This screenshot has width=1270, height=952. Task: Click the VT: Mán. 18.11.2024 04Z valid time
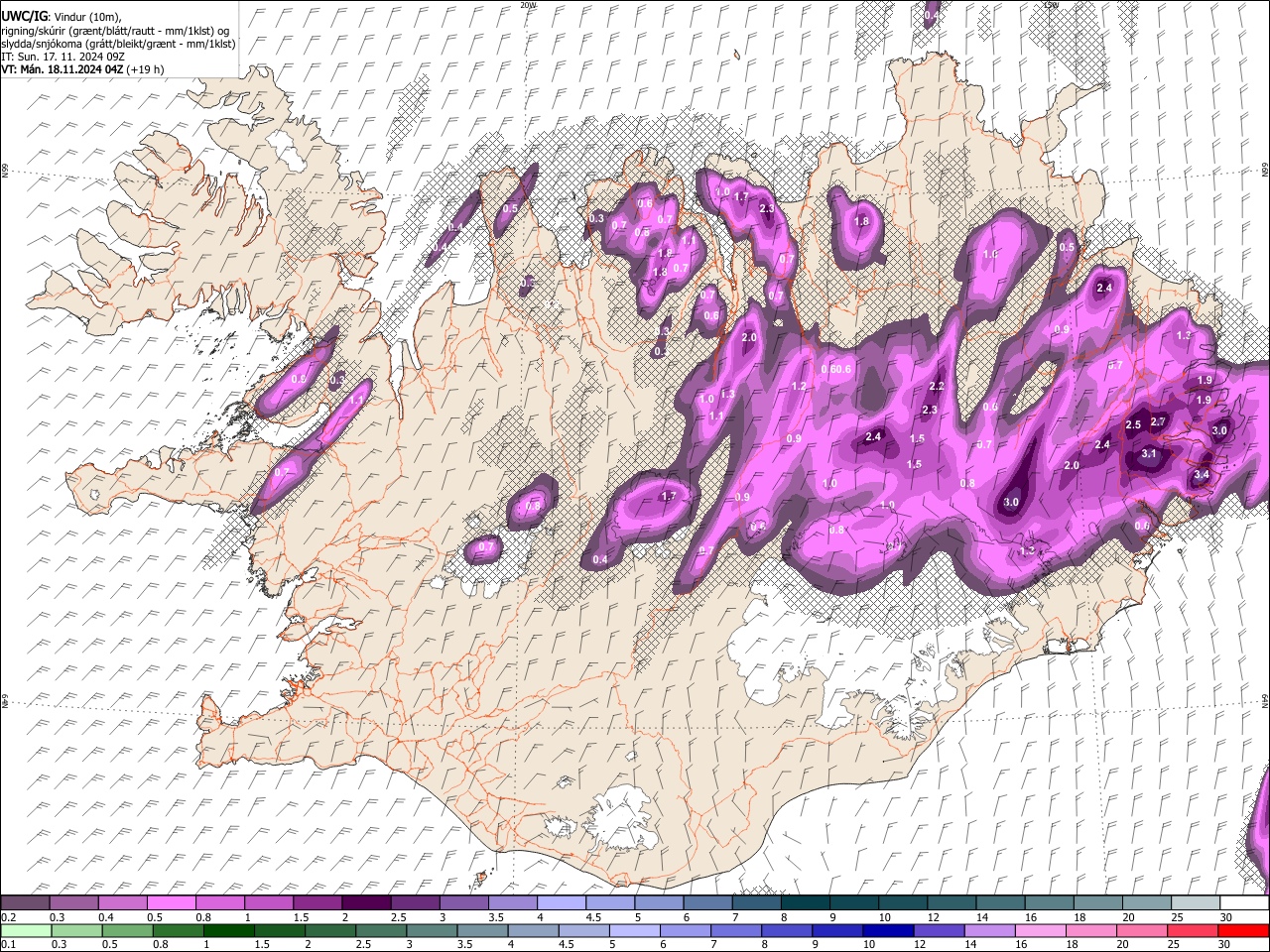point(62,69)
